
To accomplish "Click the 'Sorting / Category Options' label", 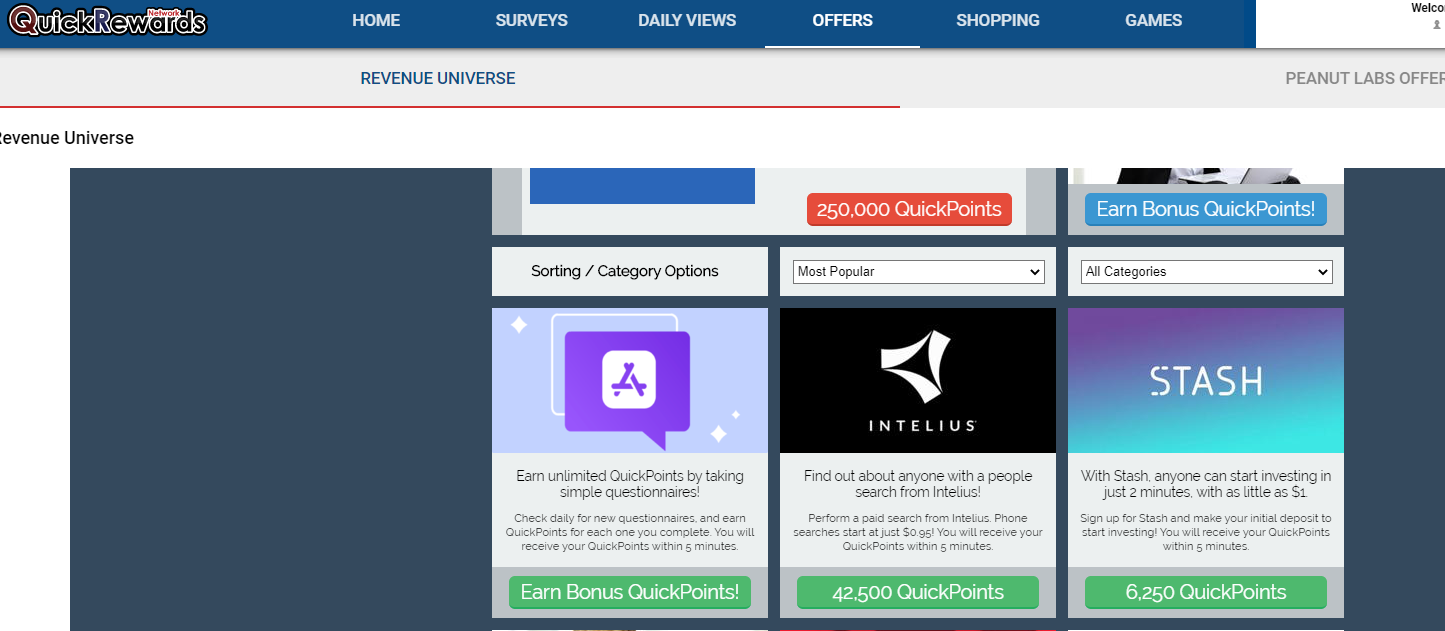I will (x=625, y=271).
